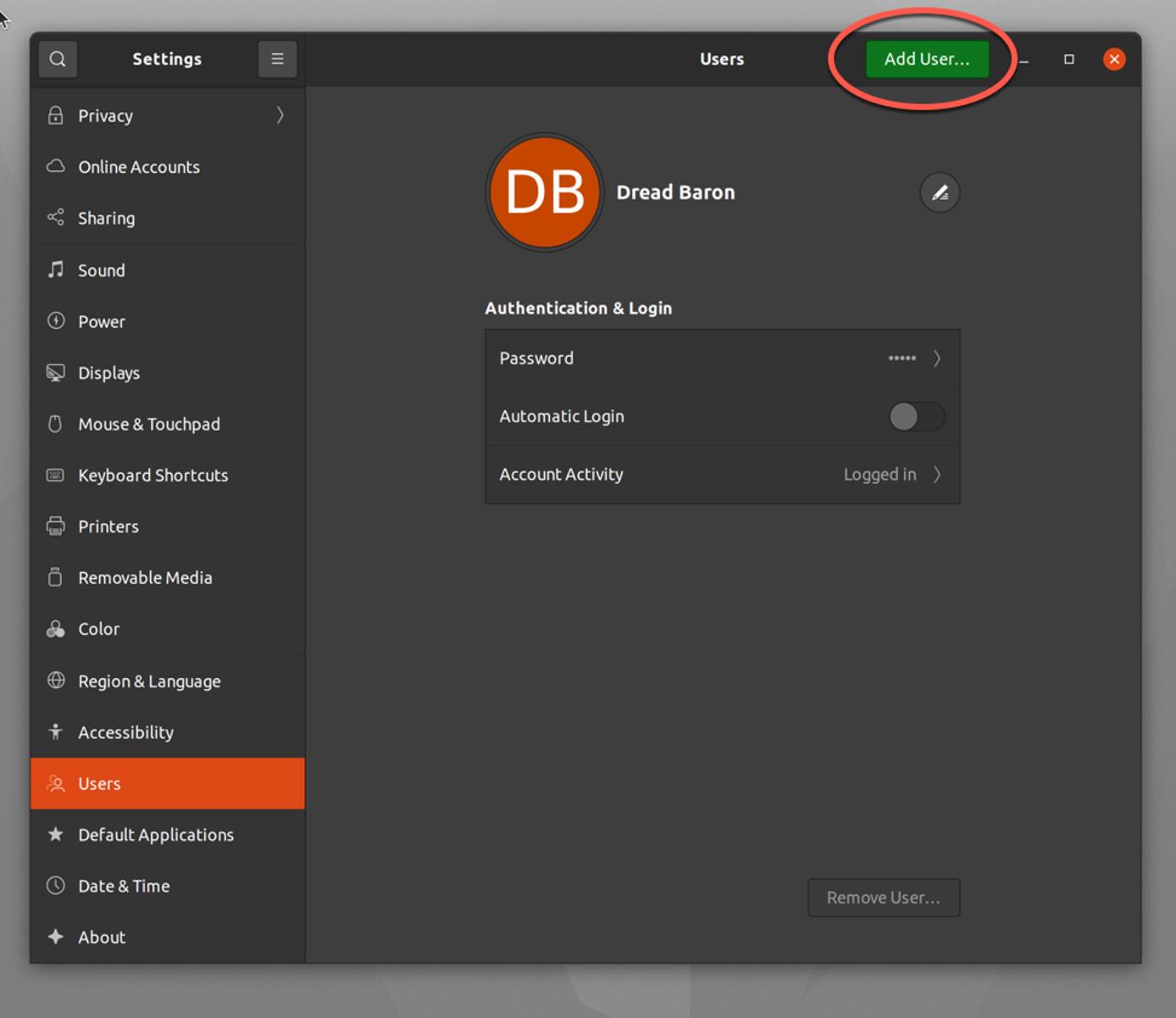Open the Settings search icon
Image resolution: width=1176 pixels, height=1018 pixels.
(x=57, y=58)
